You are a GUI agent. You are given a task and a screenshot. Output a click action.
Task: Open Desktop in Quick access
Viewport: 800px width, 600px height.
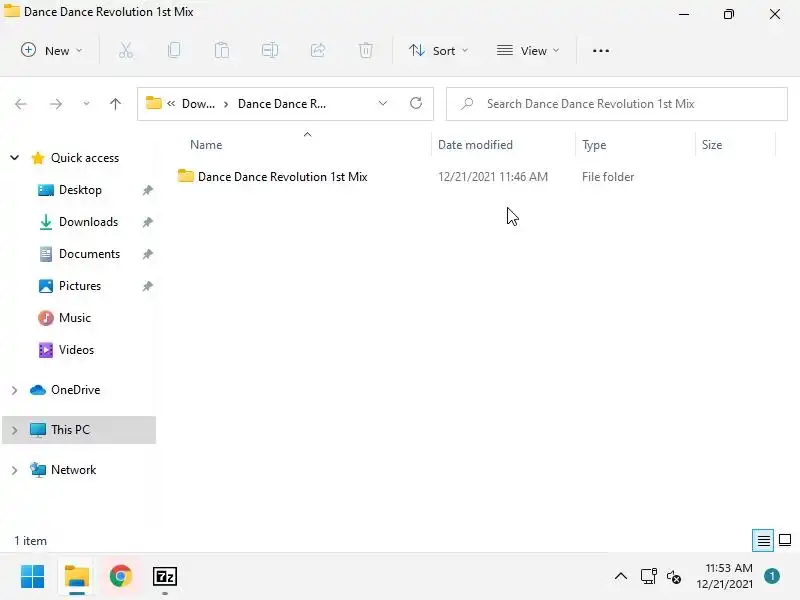coord(80,190)
